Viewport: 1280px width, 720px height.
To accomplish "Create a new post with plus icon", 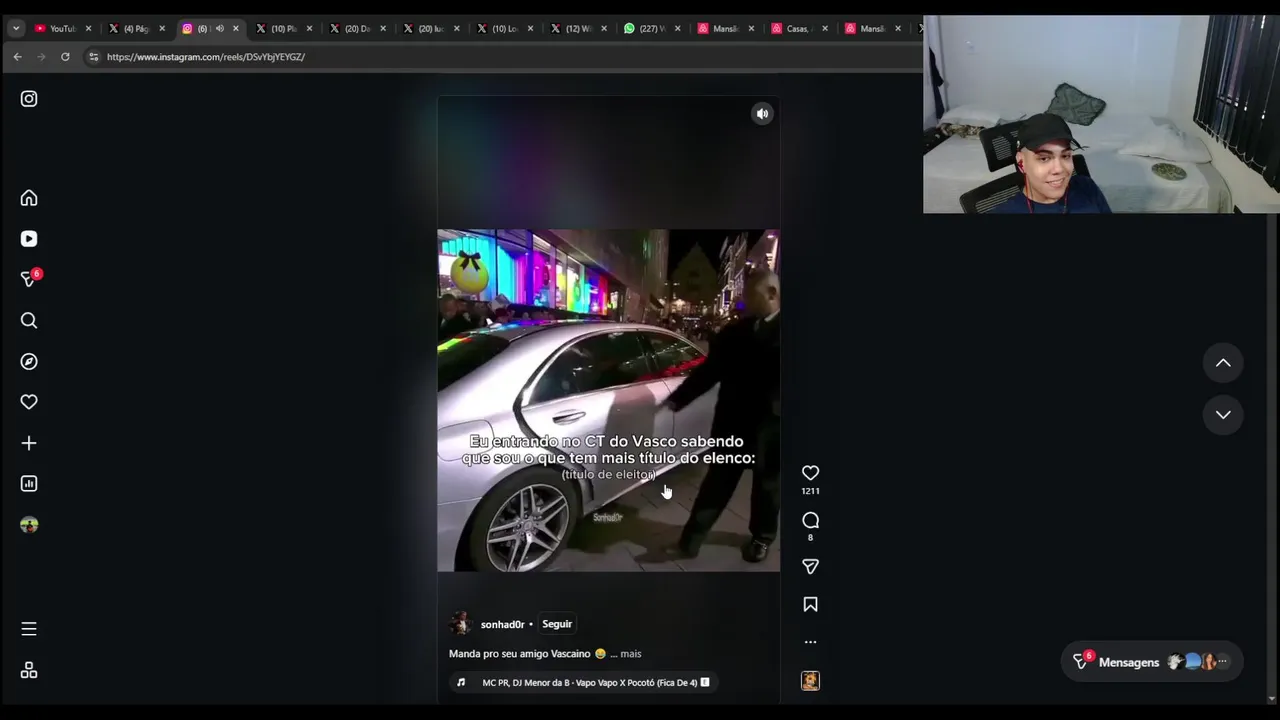I will (x=29, y=443).
